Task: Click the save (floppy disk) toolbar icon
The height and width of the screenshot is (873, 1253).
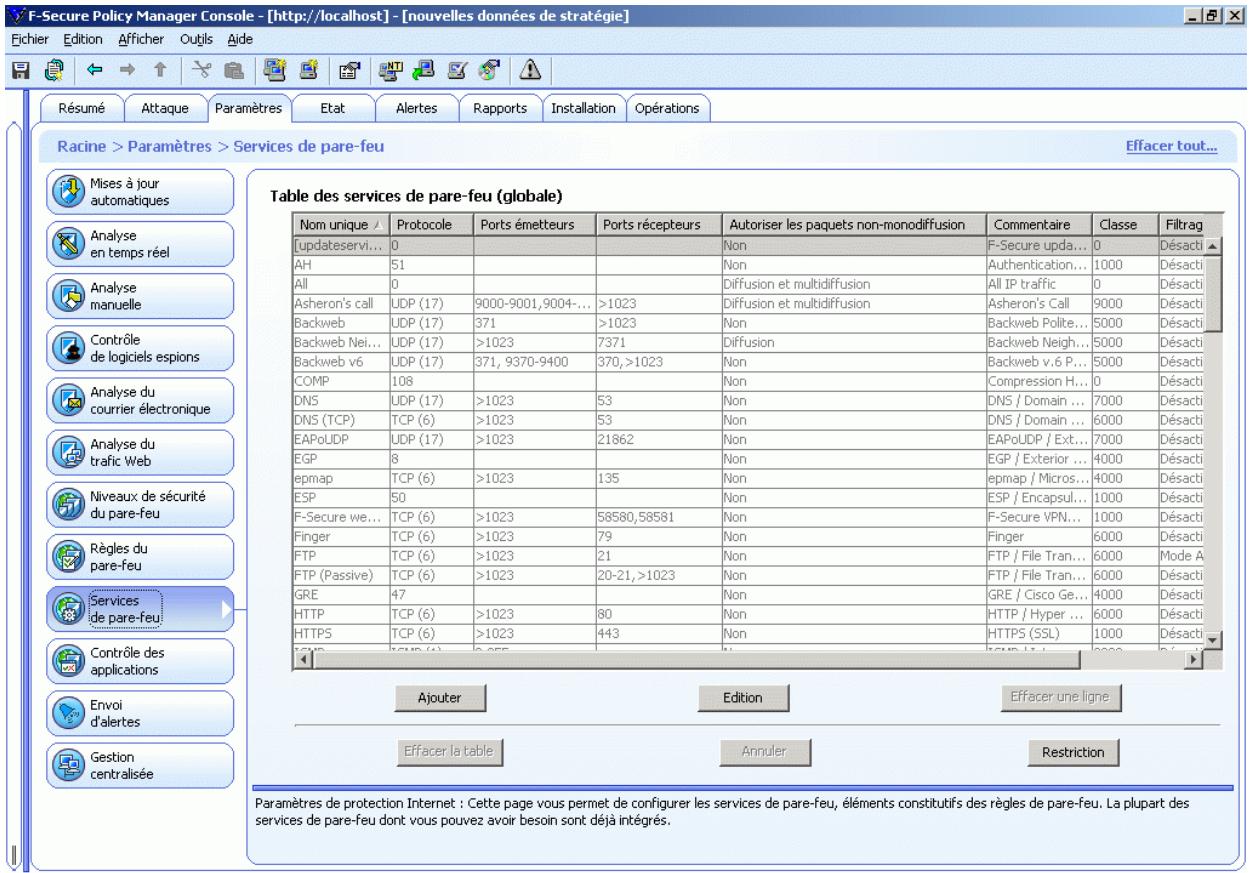Action: (x=19, y=71)
